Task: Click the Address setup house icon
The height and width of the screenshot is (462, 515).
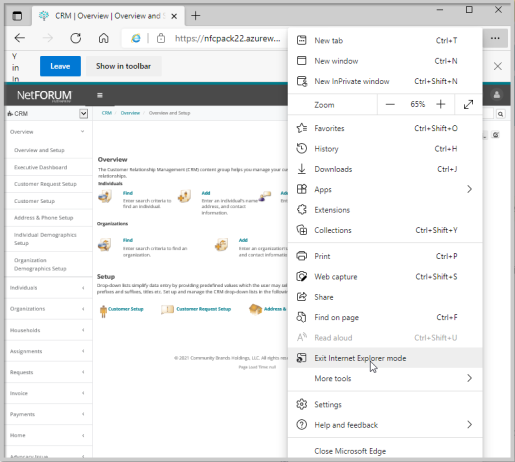Action: (x=255, y=309)
